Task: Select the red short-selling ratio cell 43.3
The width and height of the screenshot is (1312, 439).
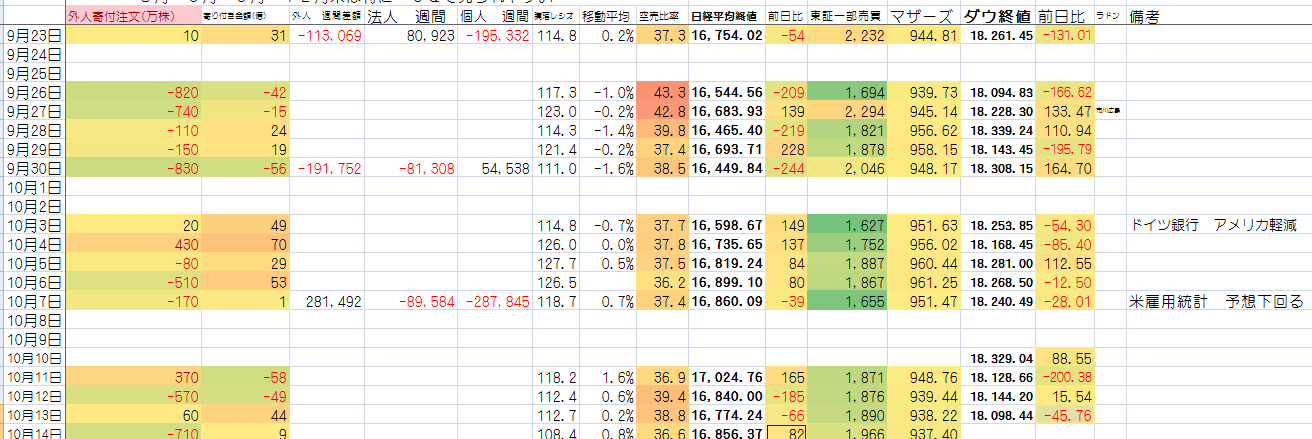Action: (662, 92)
